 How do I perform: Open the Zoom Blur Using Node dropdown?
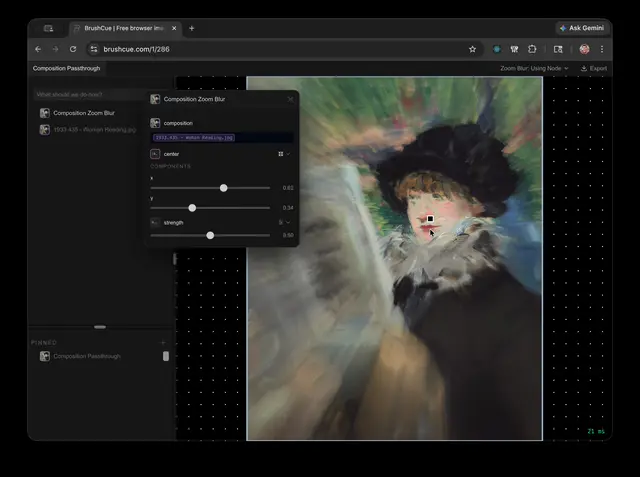tap(534, 68)
